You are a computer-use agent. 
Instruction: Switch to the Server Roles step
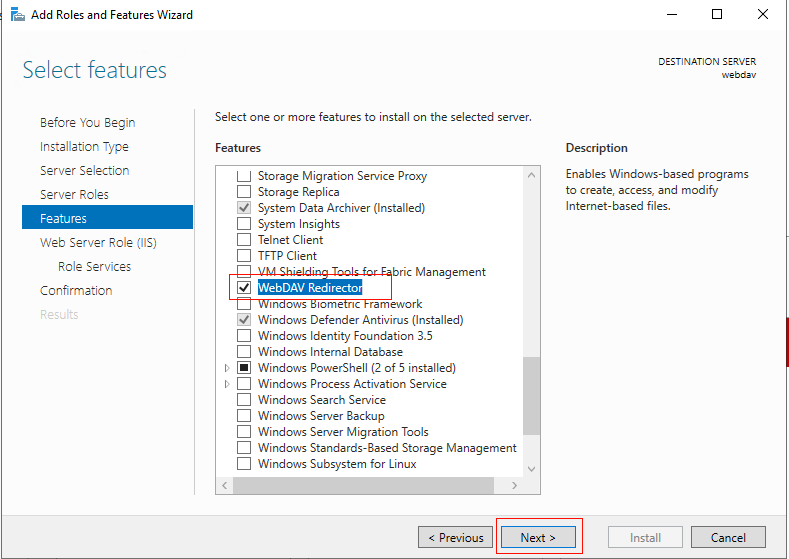pyautogui.click(x=74, y=195)
